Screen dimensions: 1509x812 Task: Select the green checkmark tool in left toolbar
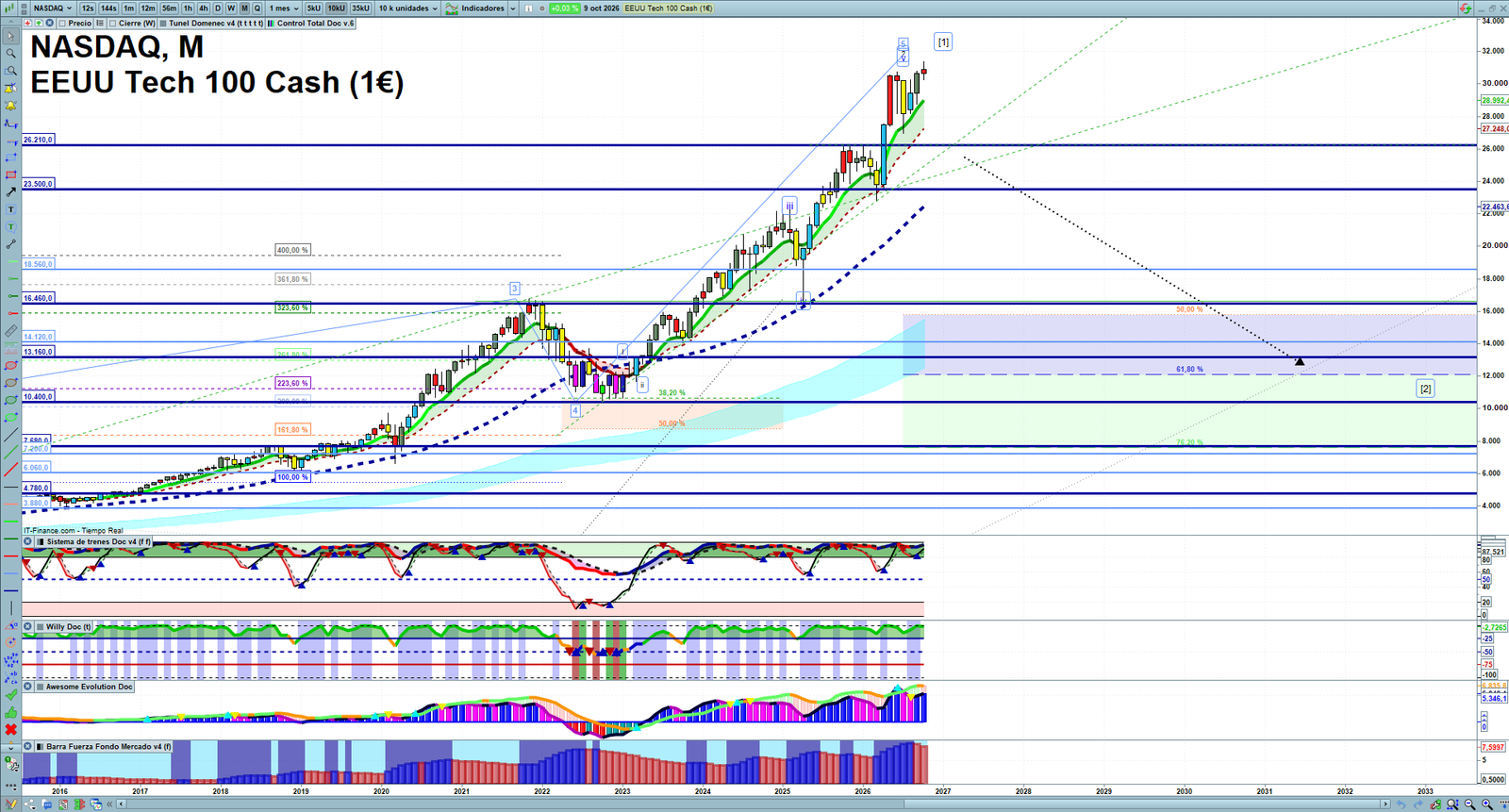(10, 694)
